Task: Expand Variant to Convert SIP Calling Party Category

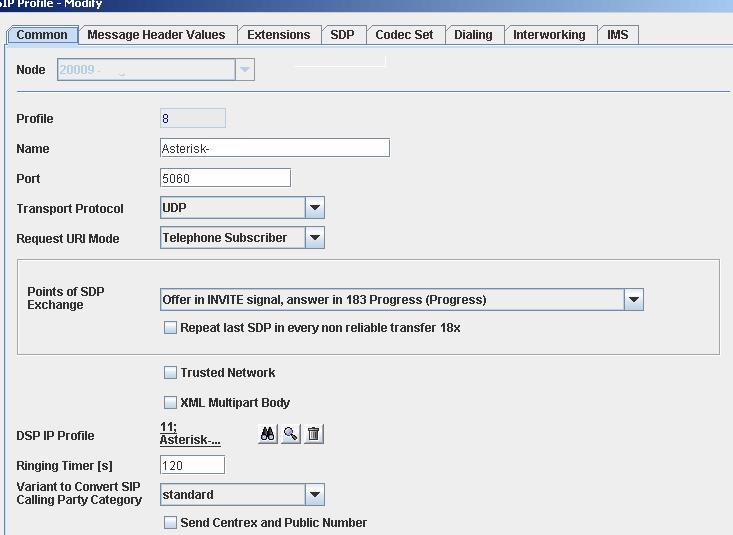Action: click(314, 494)
